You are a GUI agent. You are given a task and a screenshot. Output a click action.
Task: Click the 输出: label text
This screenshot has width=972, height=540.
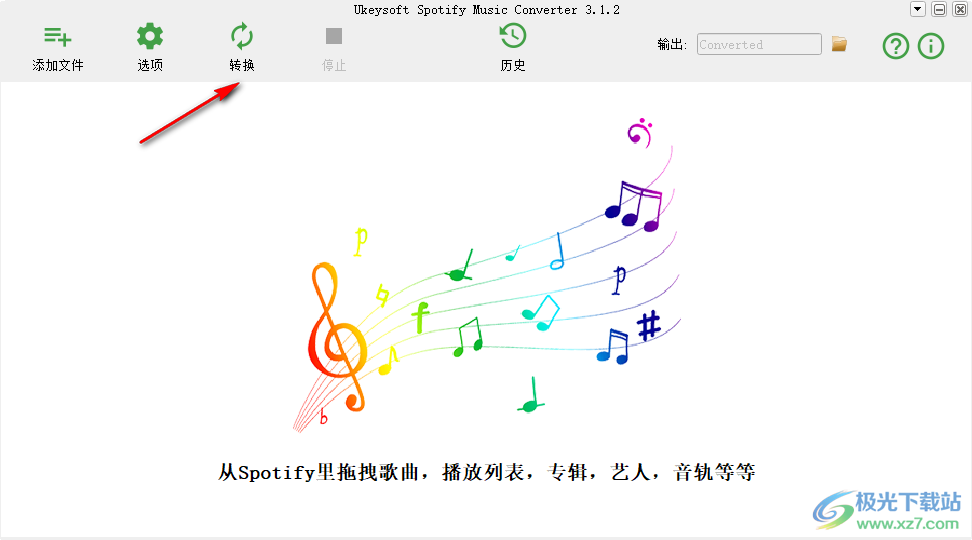(x=672, y=45)
